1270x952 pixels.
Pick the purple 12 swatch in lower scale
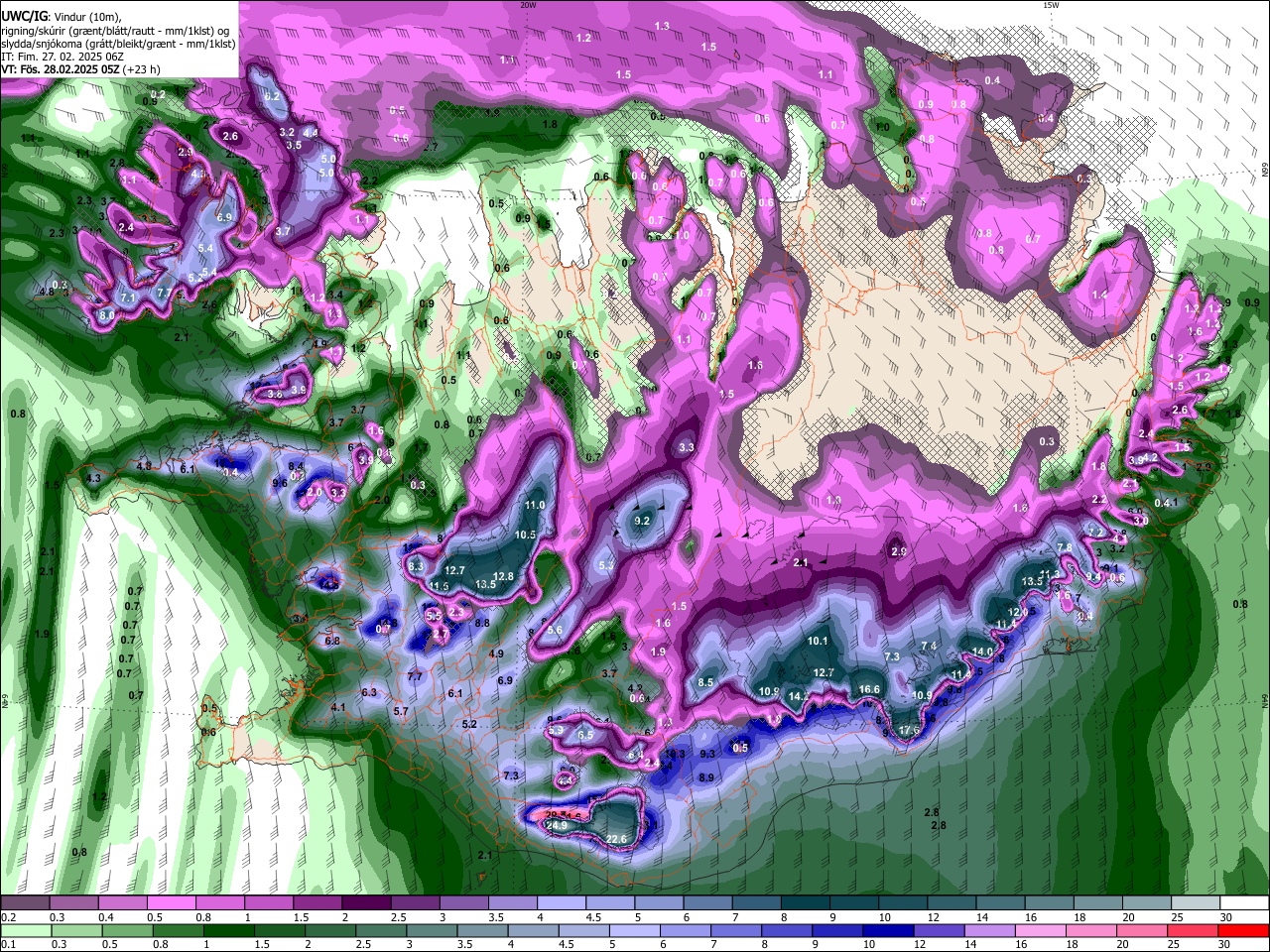tap(941, 930)
